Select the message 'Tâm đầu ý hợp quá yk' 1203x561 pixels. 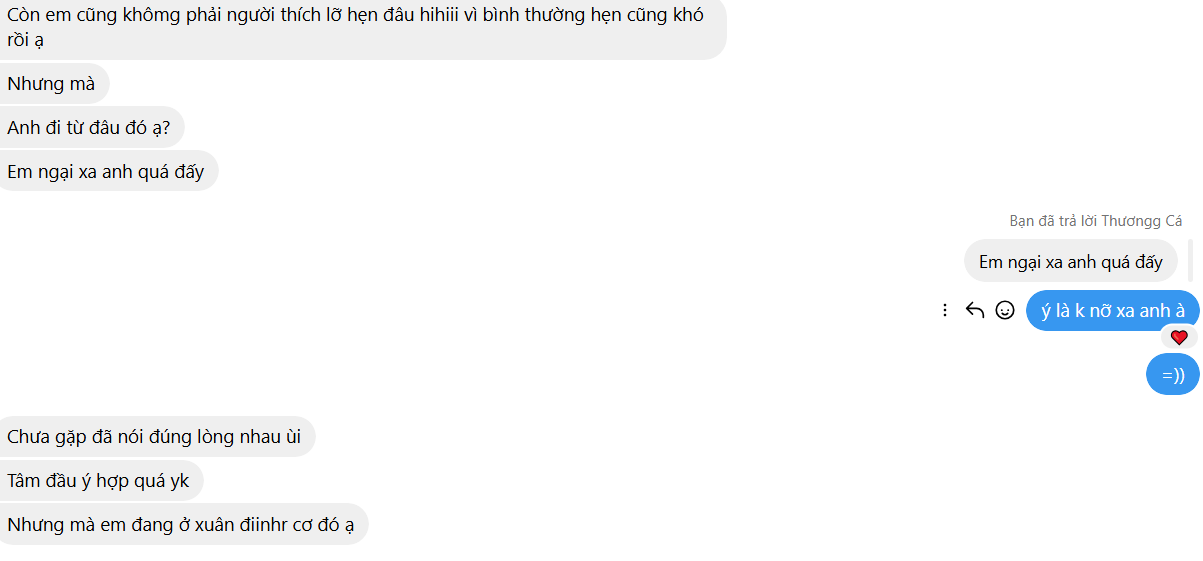click(x=101, y=481)
